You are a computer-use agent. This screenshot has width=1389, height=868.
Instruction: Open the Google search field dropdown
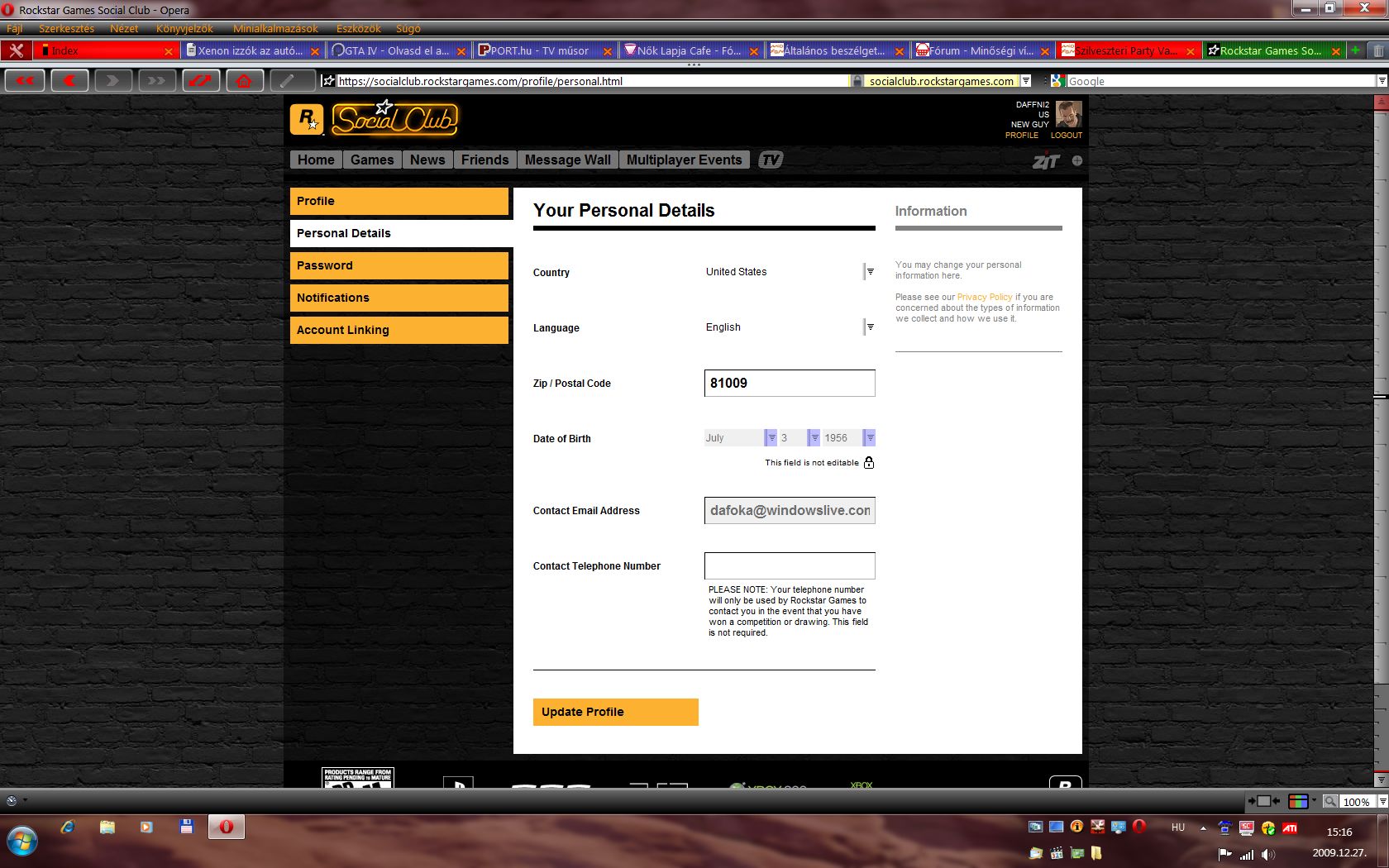click(1382, 81)
